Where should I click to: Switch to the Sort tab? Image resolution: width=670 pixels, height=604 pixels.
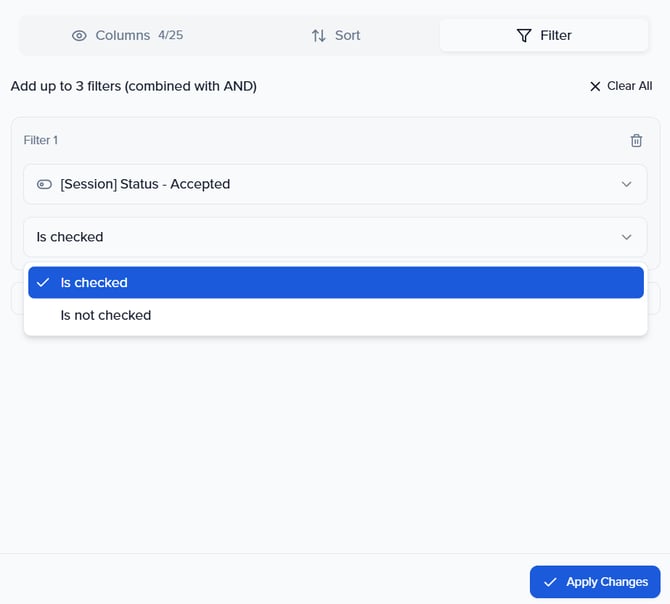pyautogui.click(x=335, y=36)
